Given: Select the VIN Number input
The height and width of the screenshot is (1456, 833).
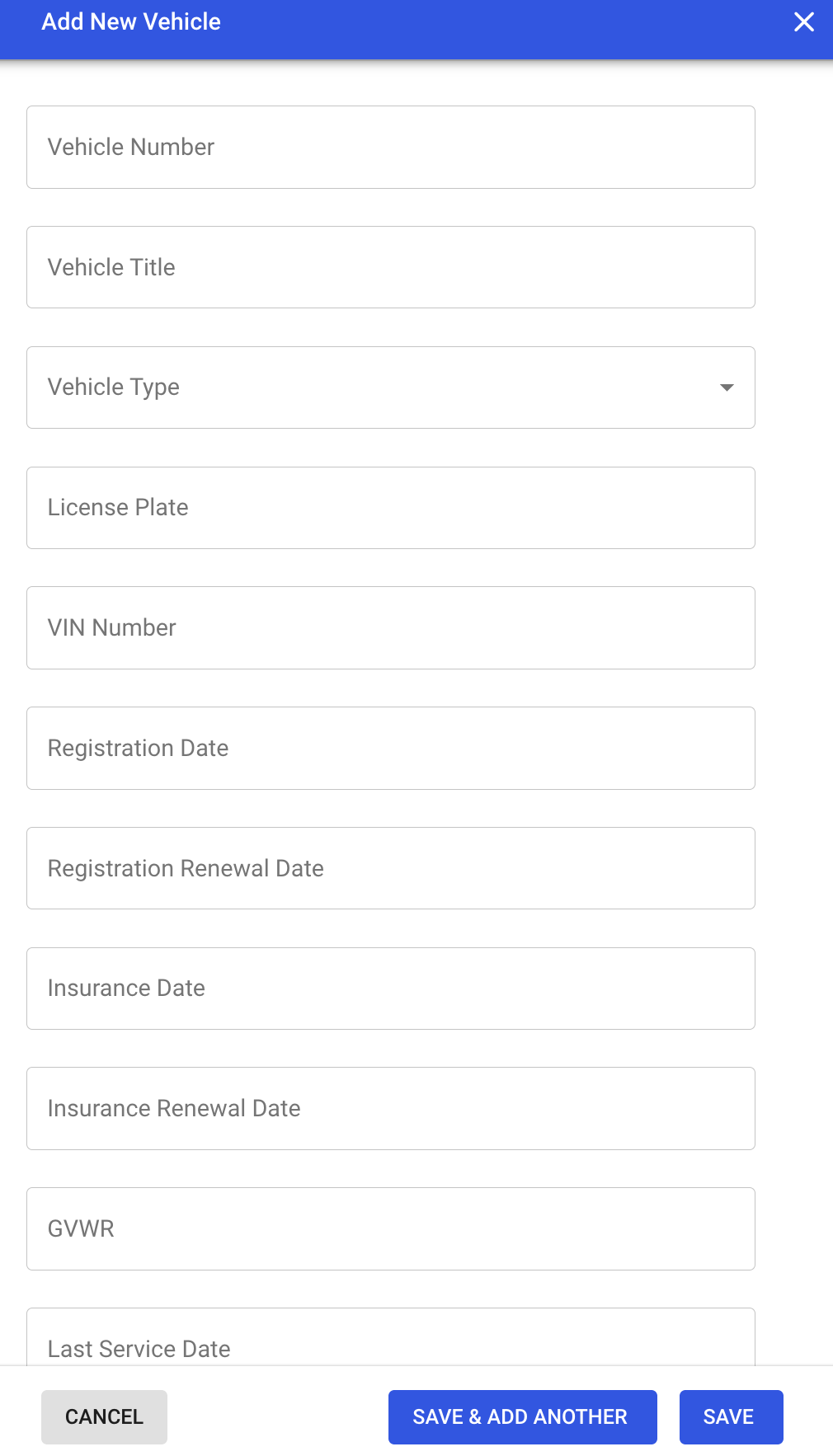Looking at the screenshot, I should (391, 627).
